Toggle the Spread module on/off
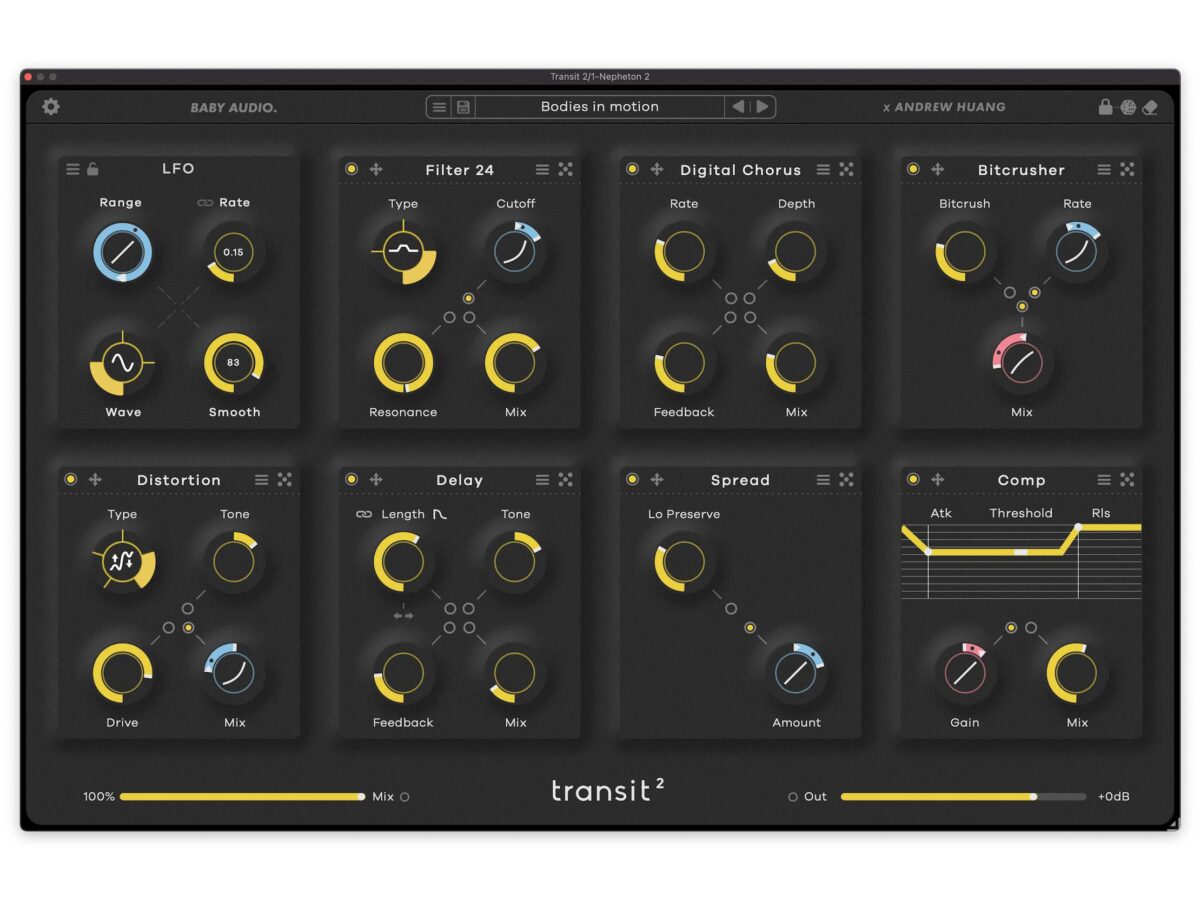 (632, 480)
